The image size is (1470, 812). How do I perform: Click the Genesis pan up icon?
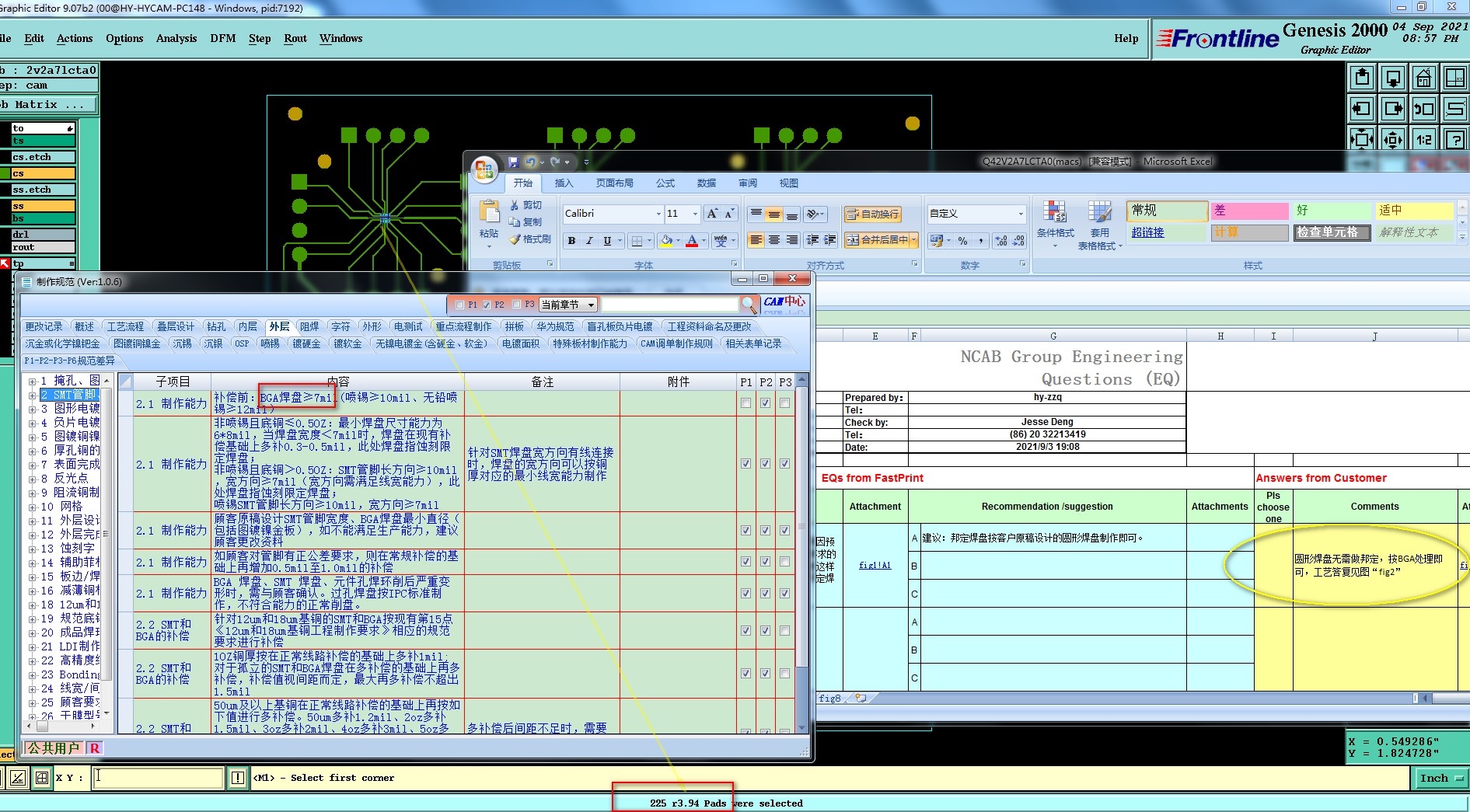point(1361,78)
